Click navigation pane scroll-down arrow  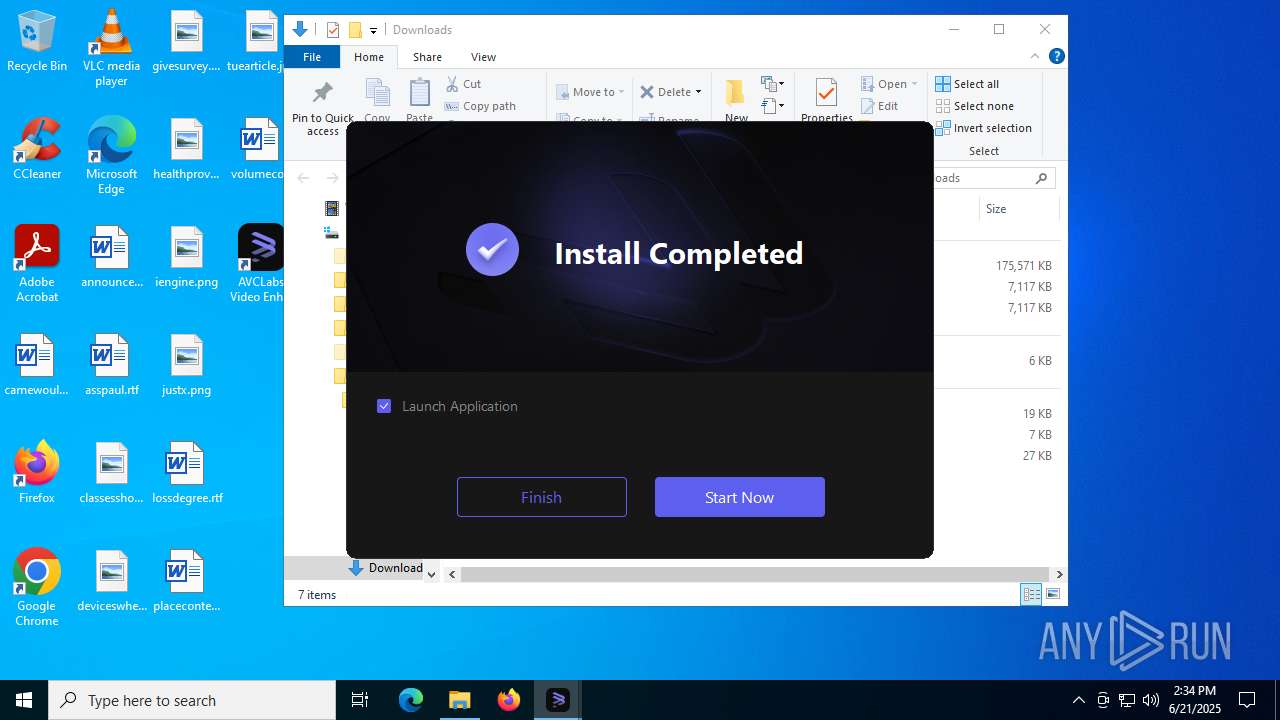431,574
